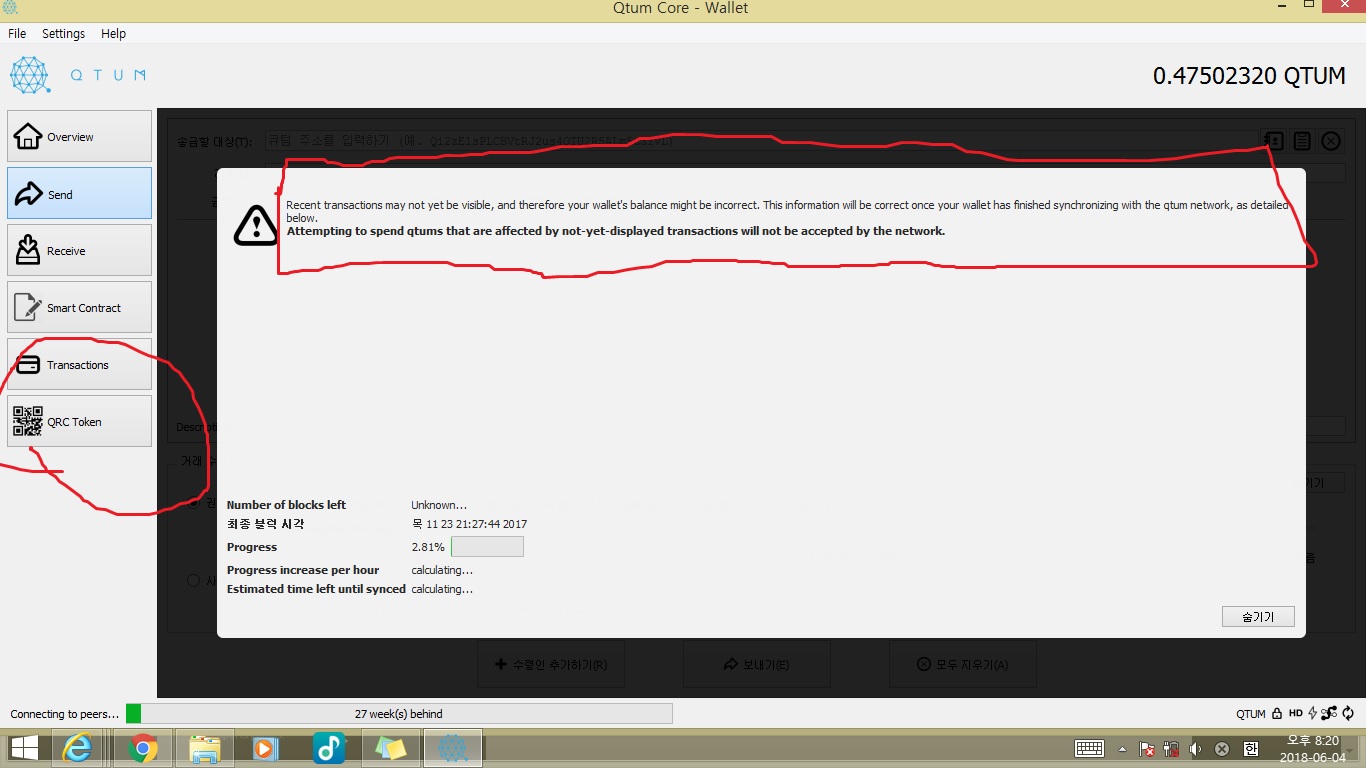Image resolution: width=1366 pixels, height=768 pixels.
Task: Open the Overview page
Action: [79, 136]
